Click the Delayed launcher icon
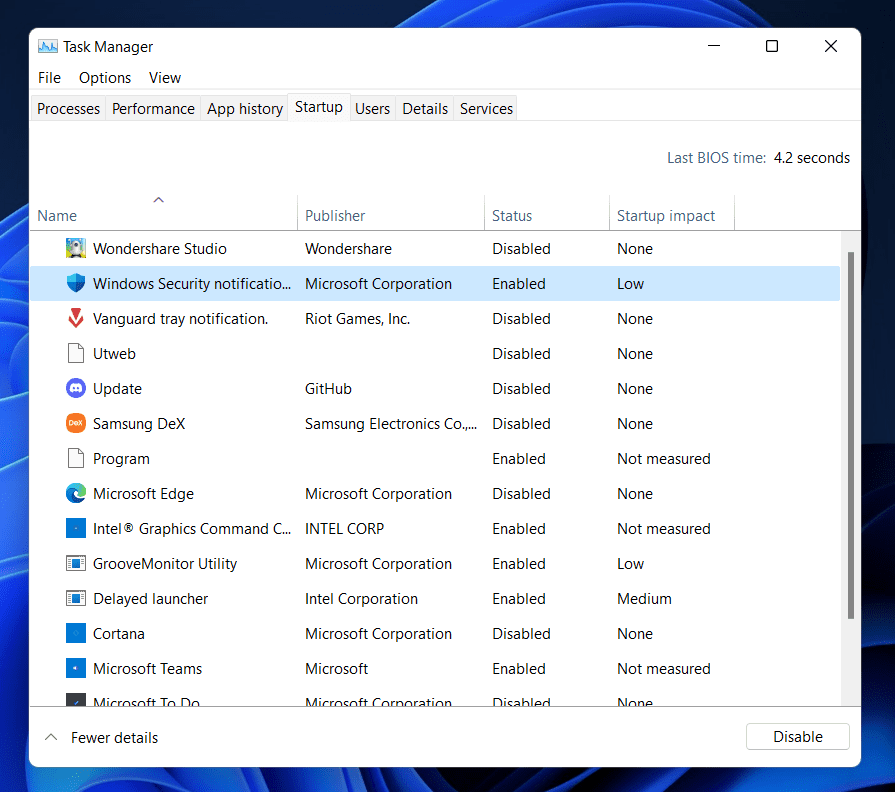The height and width of the screenshot is (792, 895). [75, 598]
